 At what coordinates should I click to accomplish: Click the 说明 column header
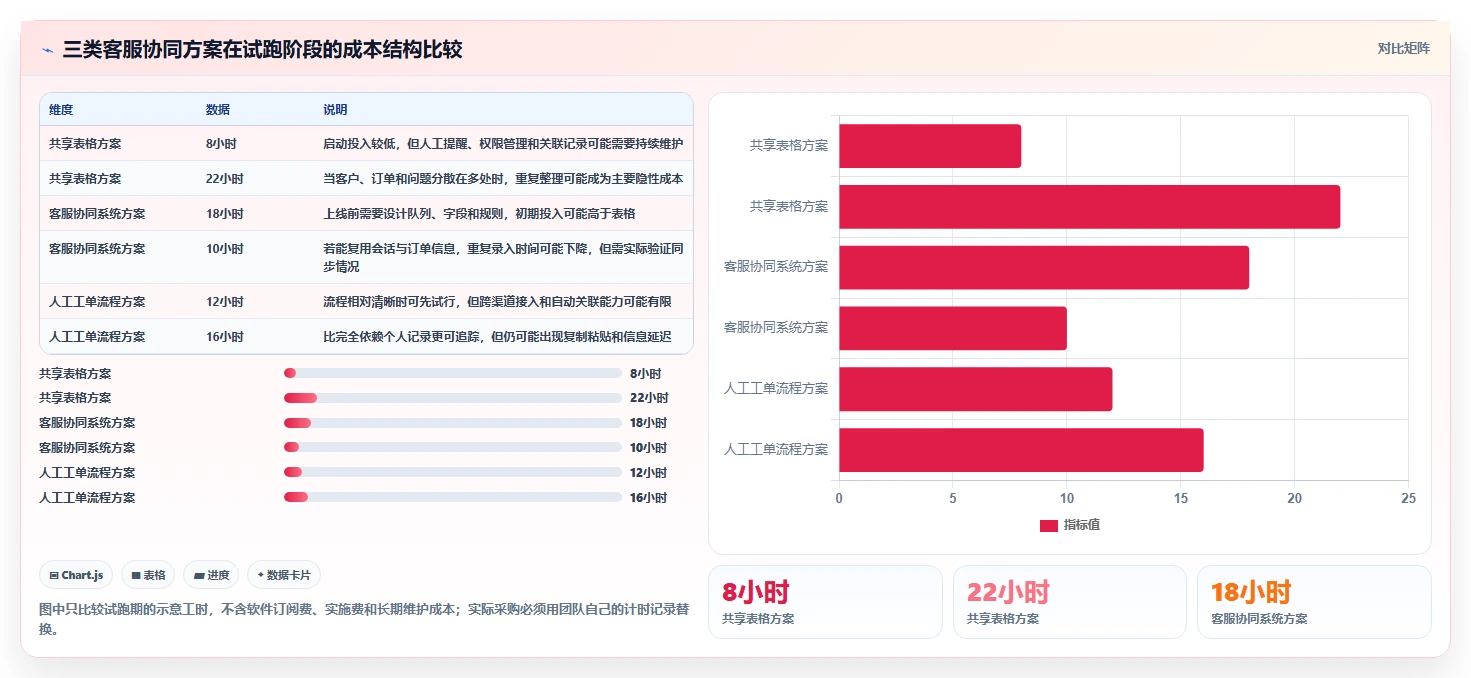click(335, 110)
